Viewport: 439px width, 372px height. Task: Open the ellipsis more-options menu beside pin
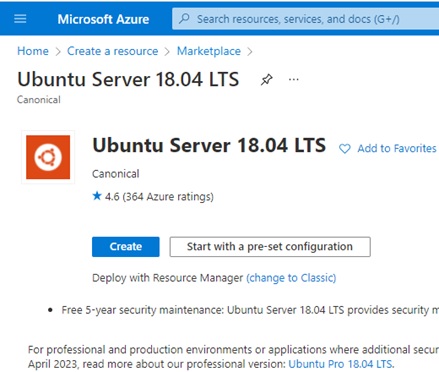tap(294, 80)
